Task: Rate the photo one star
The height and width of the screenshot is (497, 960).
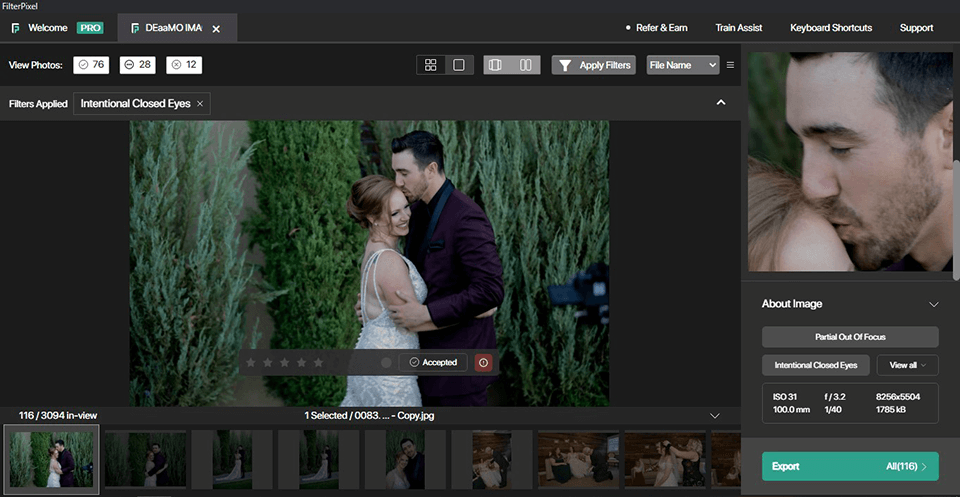Action: [250, 362]
